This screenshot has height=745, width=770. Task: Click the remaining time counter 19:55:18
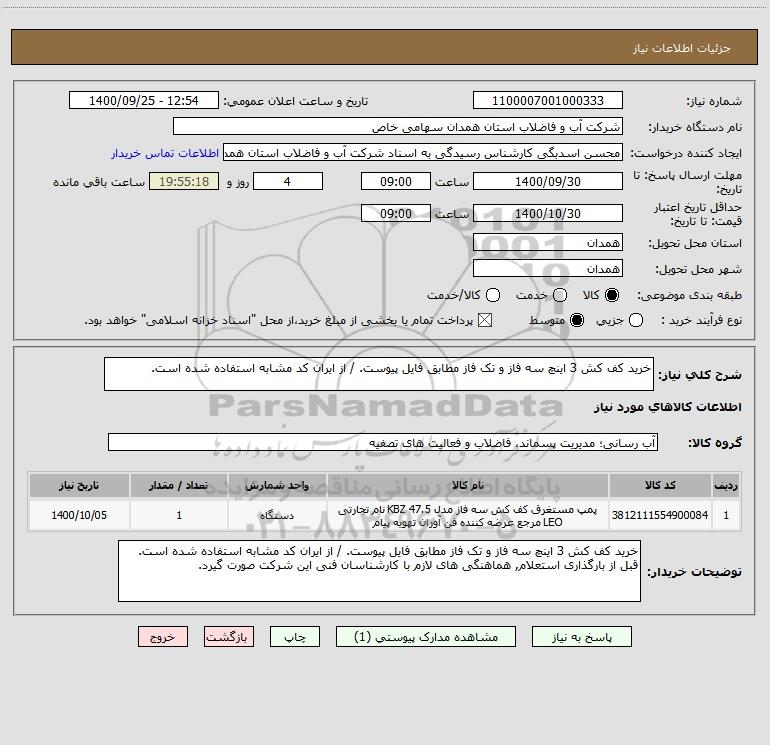point(184,181)
